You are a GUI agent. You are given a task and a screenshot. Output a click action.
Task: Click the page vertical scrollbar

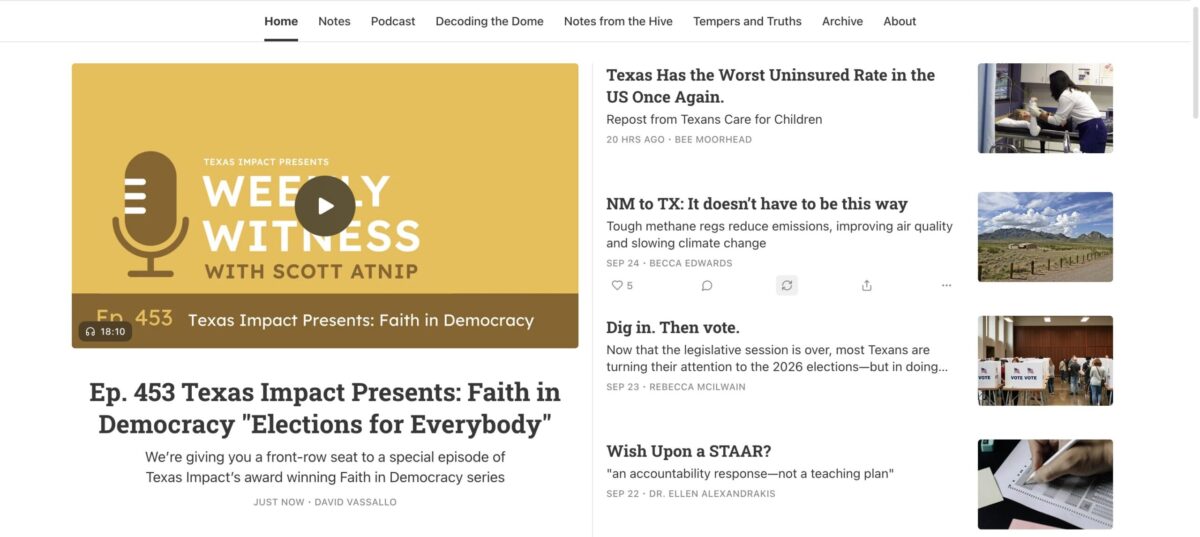[1194, 60]
